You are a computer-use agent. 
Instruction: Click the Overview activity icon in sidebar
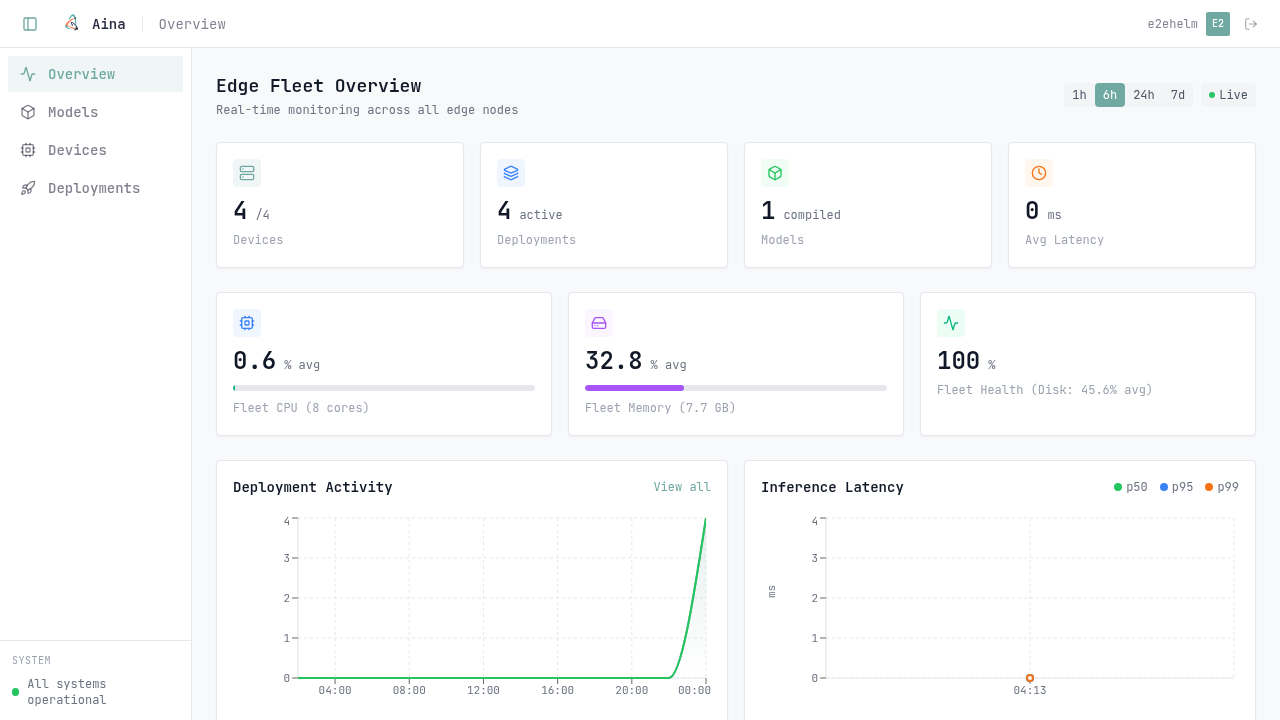28,74
